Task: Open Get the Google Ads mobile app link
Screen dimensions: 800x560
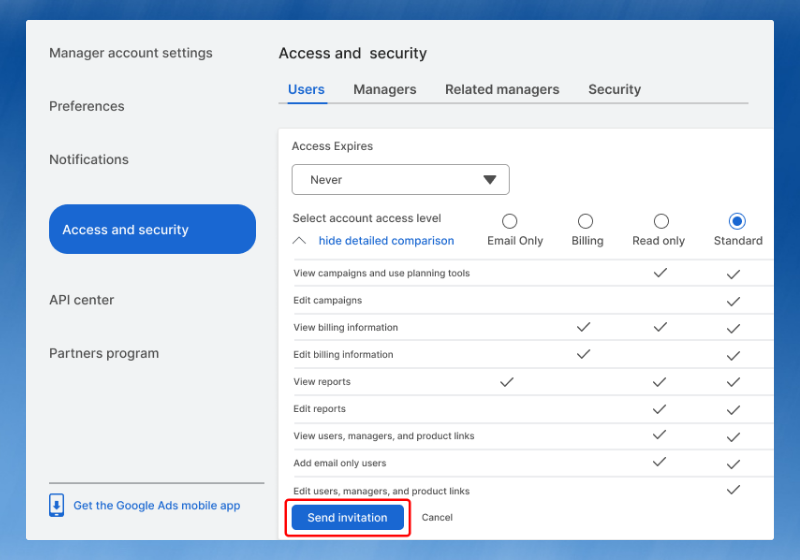Action: tap(157, 506)
